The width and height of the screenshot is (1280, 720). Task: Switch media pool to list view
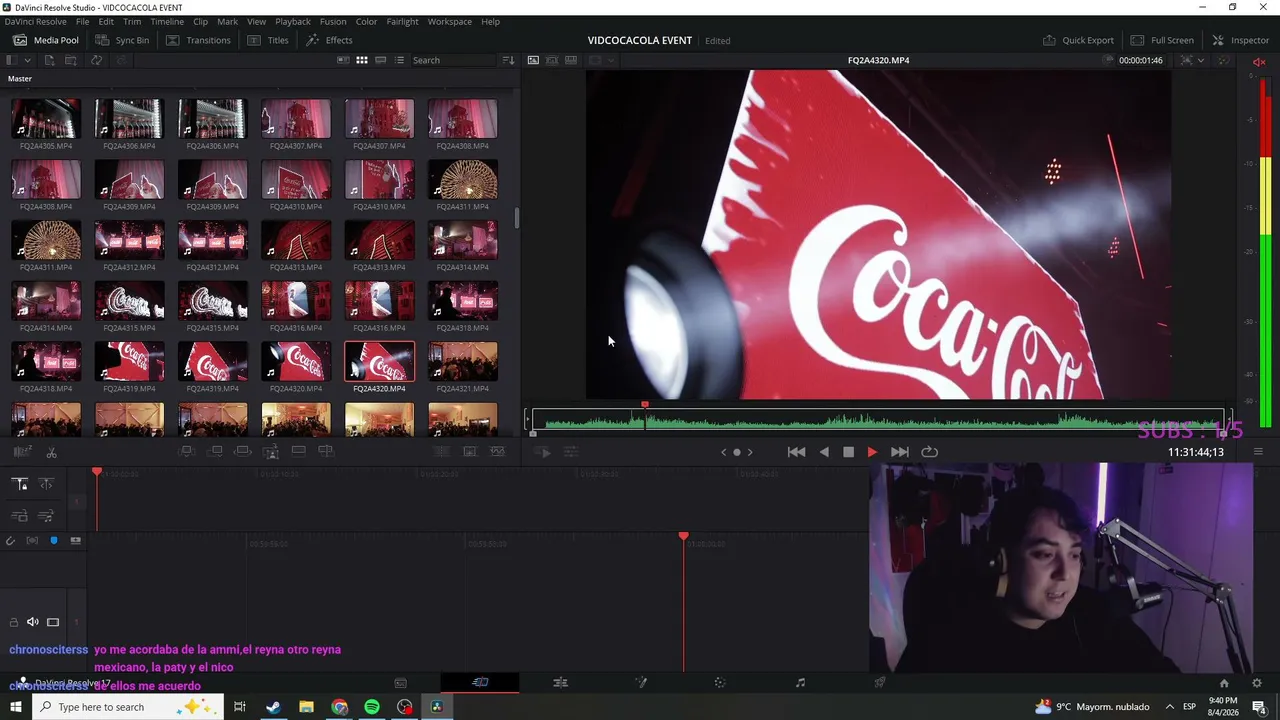coord(399,60)
